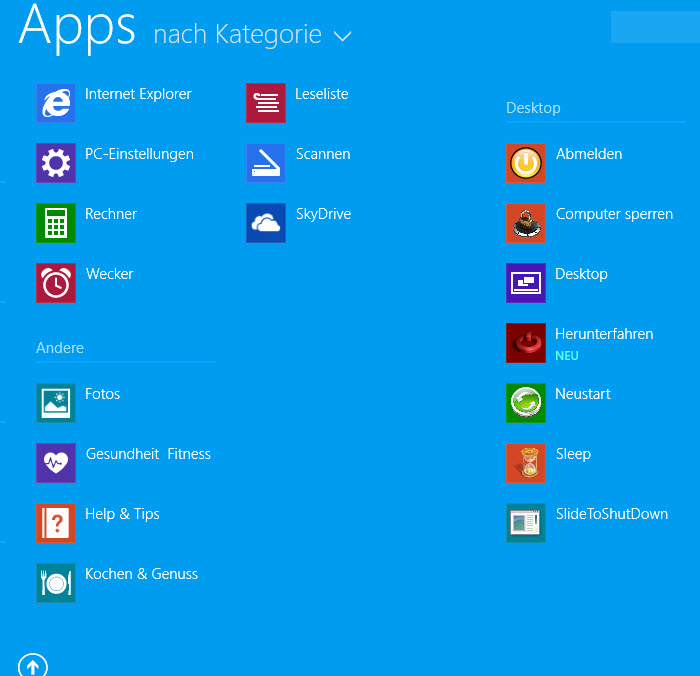Click the SlideToShutDown label text

pos(612,514)
